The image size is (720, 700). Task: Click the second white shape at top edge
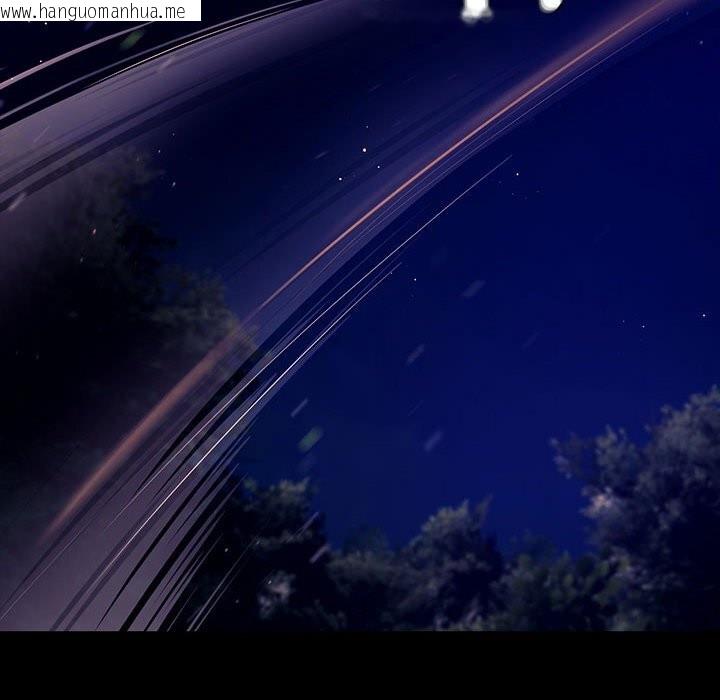coord(550,5)
